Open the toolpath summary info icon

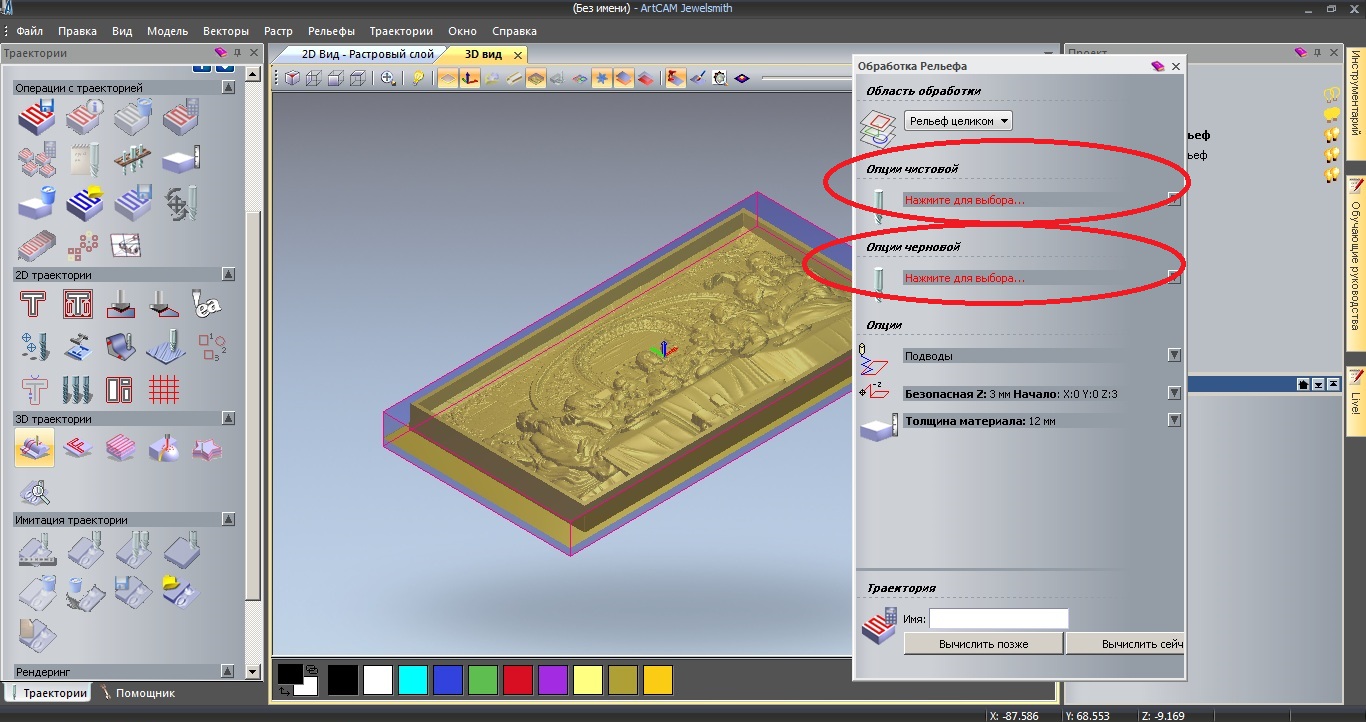click(x=85, y=118)
